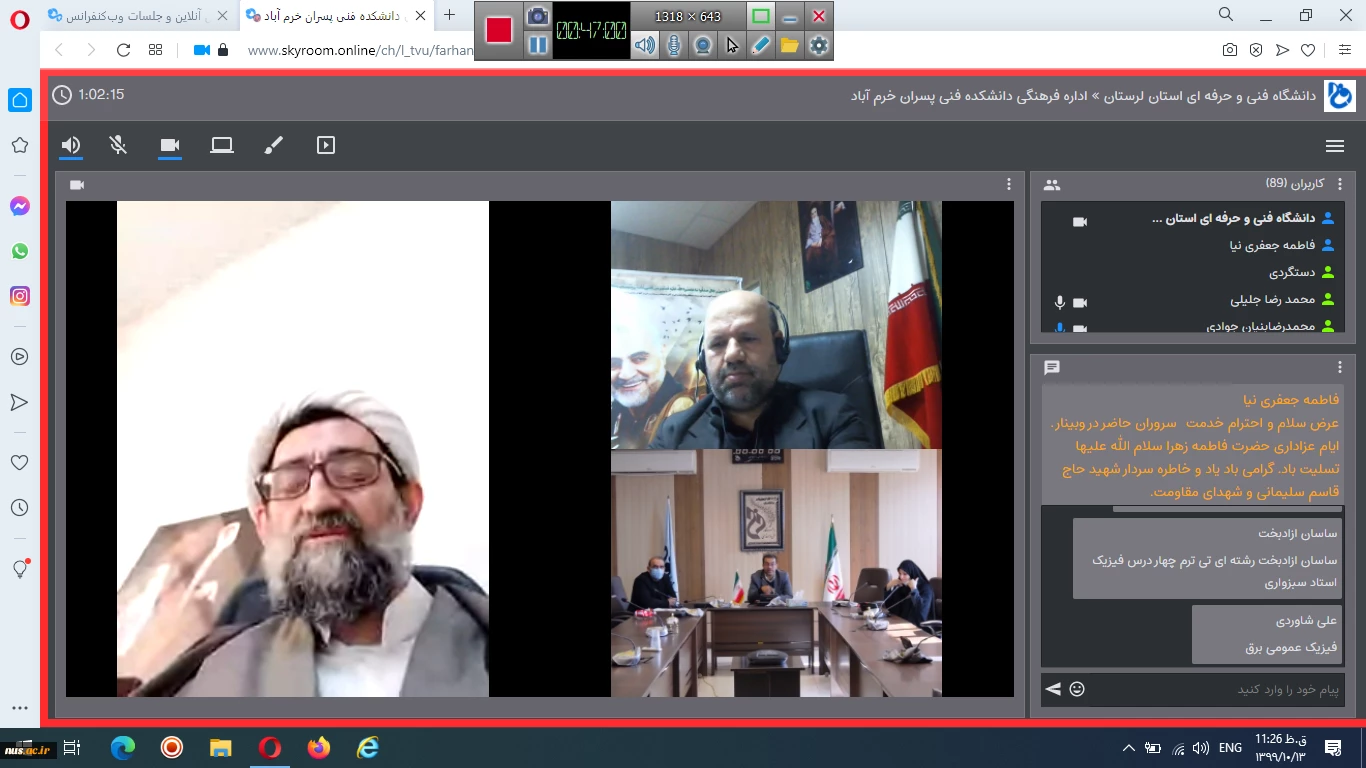Unmute the Skyroom microphone
Viewport: 1366px width, 768px height.
(x=118, y=146)
